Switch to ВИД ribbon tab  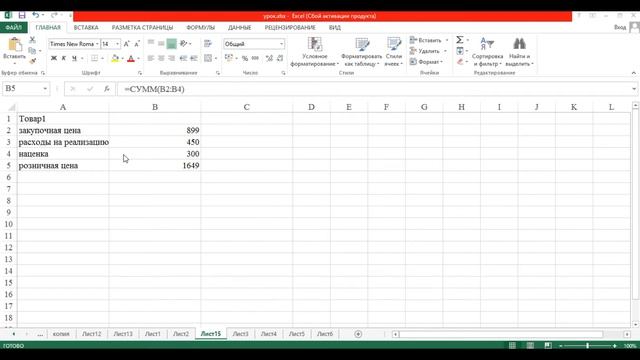pos(335,27)
